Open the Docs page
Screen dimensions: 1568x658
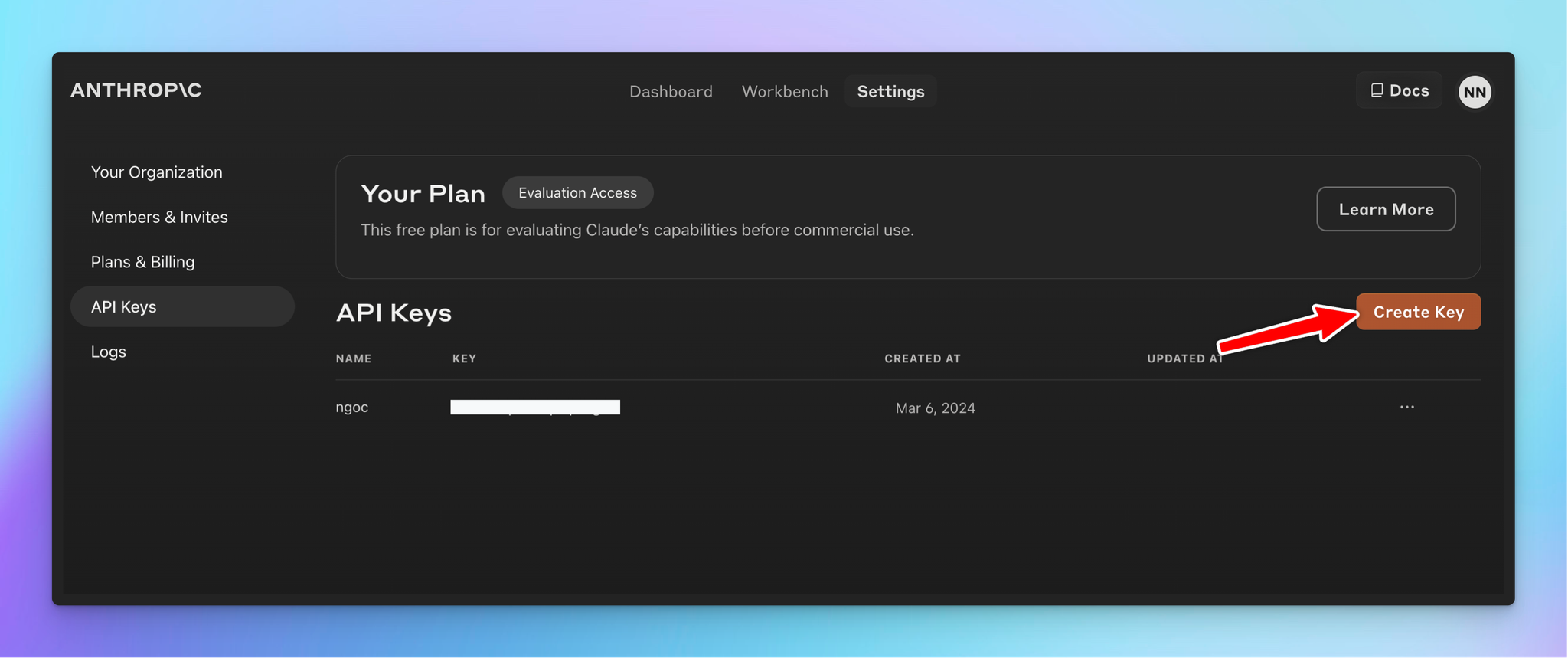pos(1400,90)
